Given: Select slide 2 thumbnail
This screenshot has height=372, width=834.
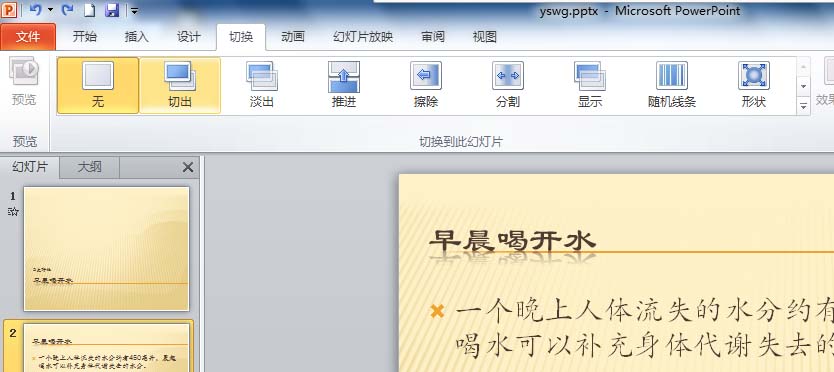Looking at the screenshot, I should click(106, 348).
